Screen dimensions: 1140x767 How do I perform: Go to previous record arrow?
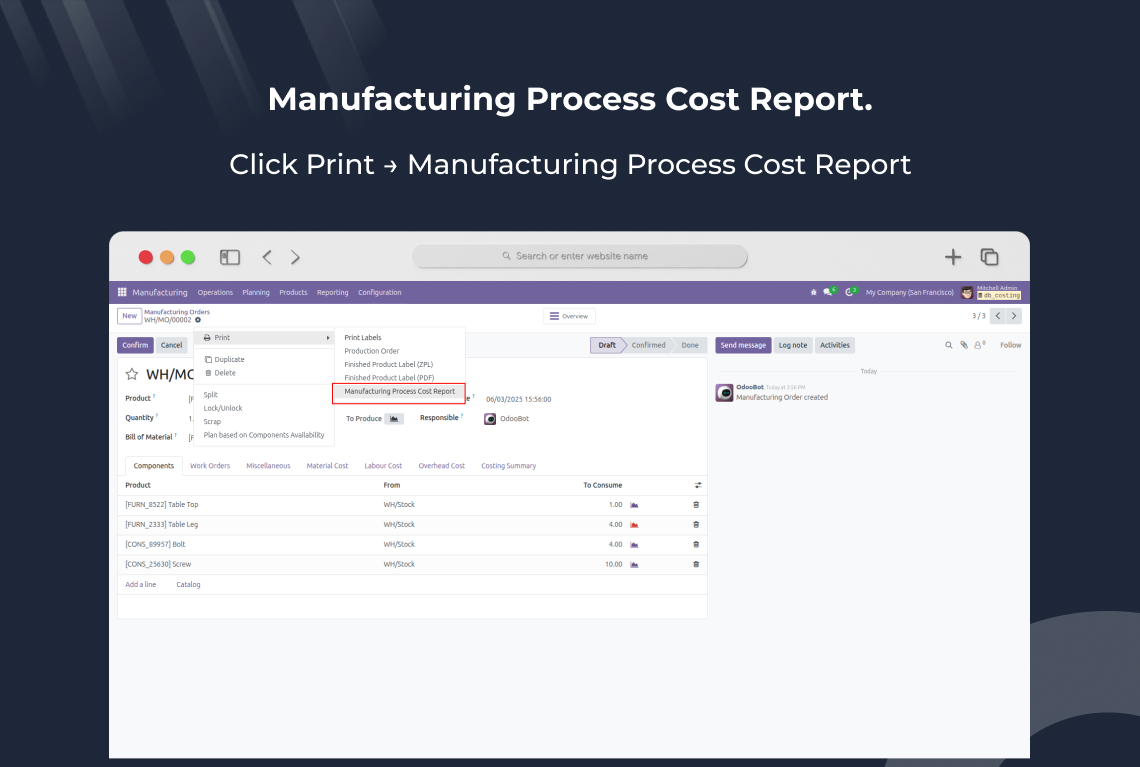click(998, 316)
